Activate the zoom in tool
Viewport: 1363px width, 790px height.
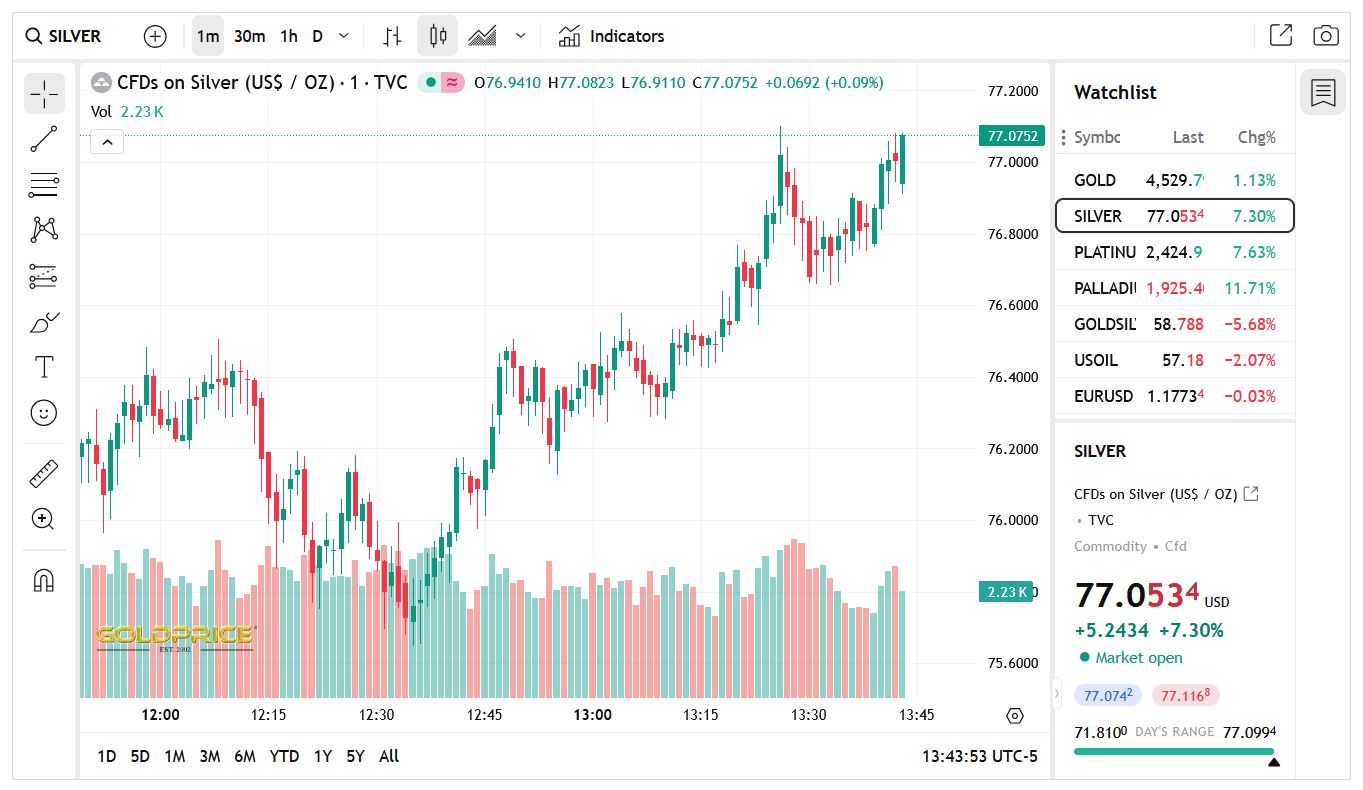click(x=44, y=519)
